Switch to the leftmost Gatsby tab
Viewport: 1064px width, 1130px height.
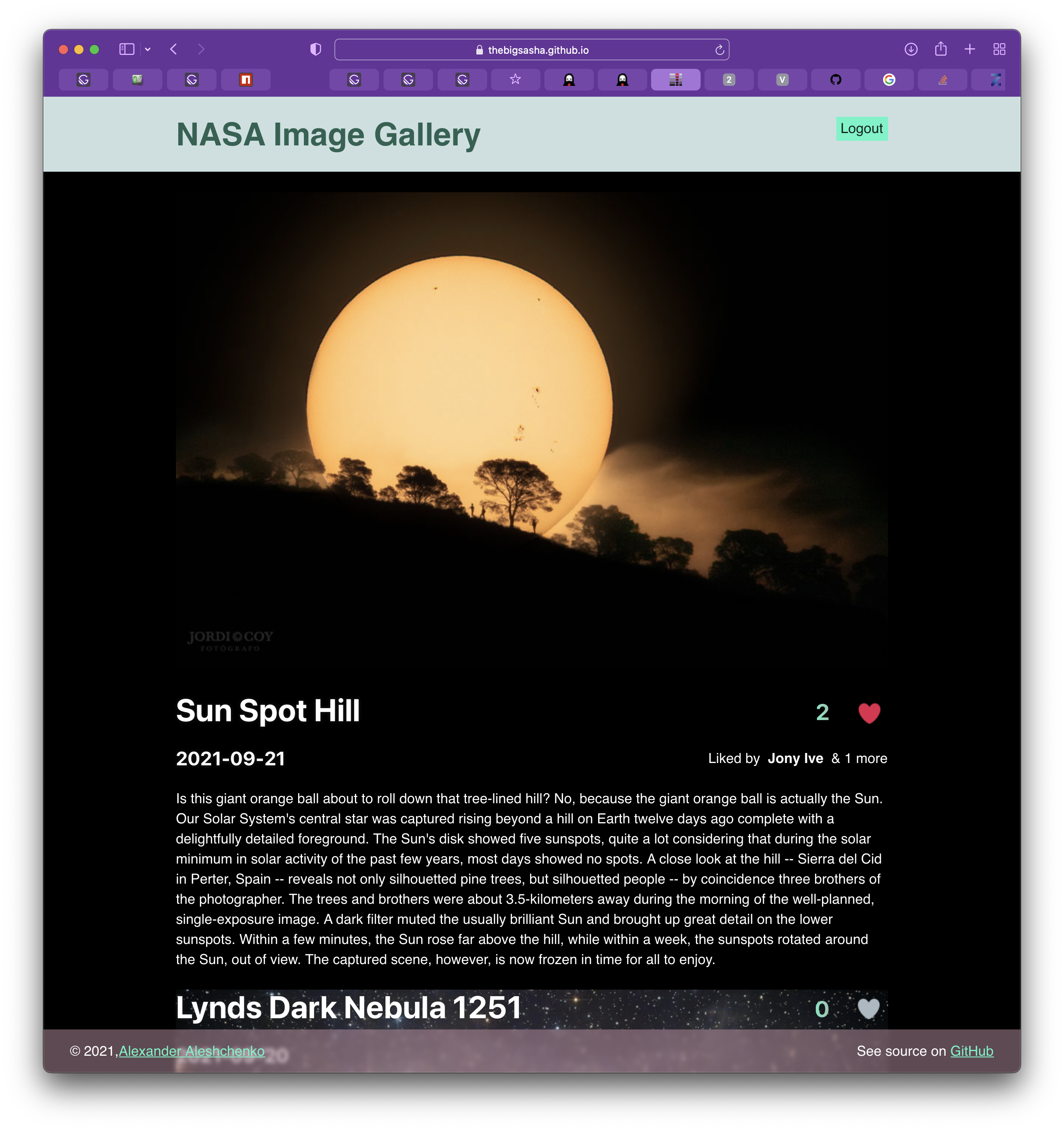coord(84,80)
